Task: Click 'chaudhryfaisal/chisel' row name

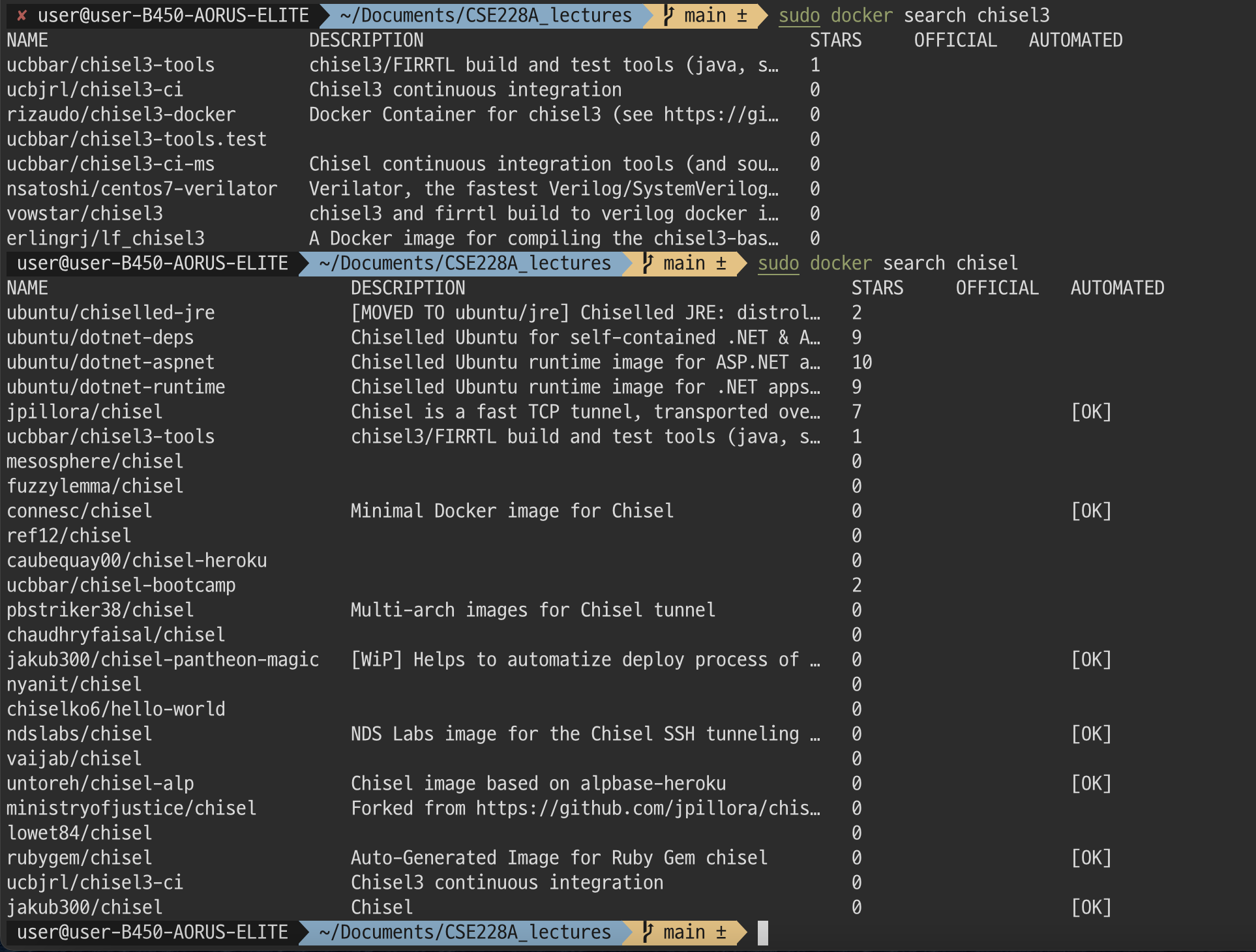Action: click(x=116, y=635)
